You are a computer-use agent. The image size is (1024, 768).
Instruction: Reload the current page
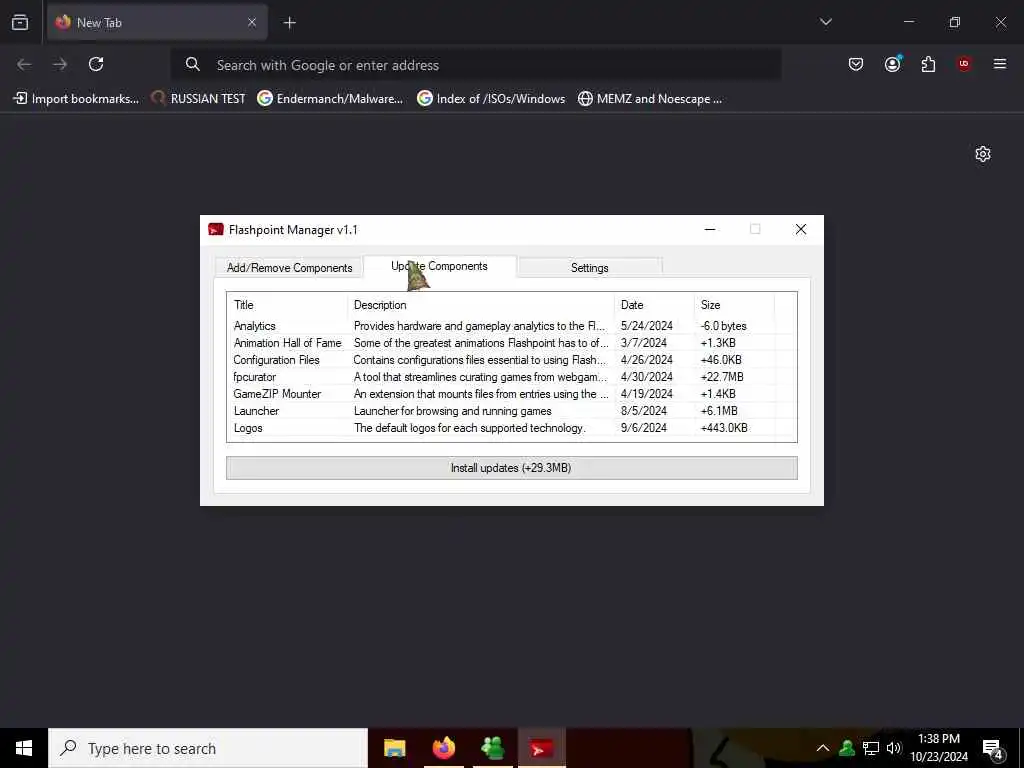coord(96,64)
